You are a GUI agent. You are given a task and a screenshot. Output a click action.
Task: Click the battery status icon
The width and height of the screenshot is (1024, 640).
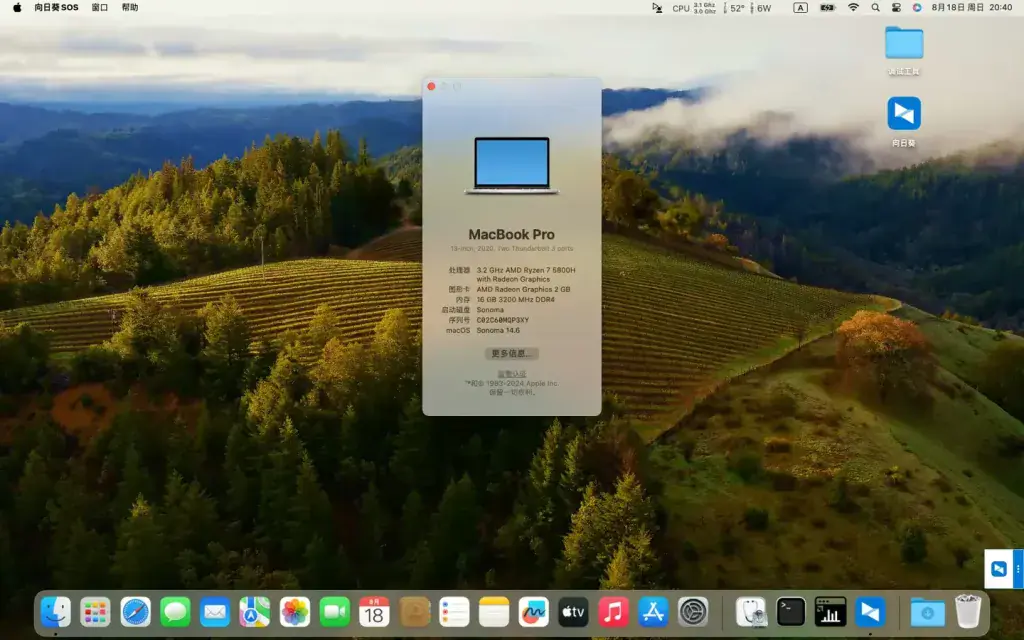coord(827,7)
